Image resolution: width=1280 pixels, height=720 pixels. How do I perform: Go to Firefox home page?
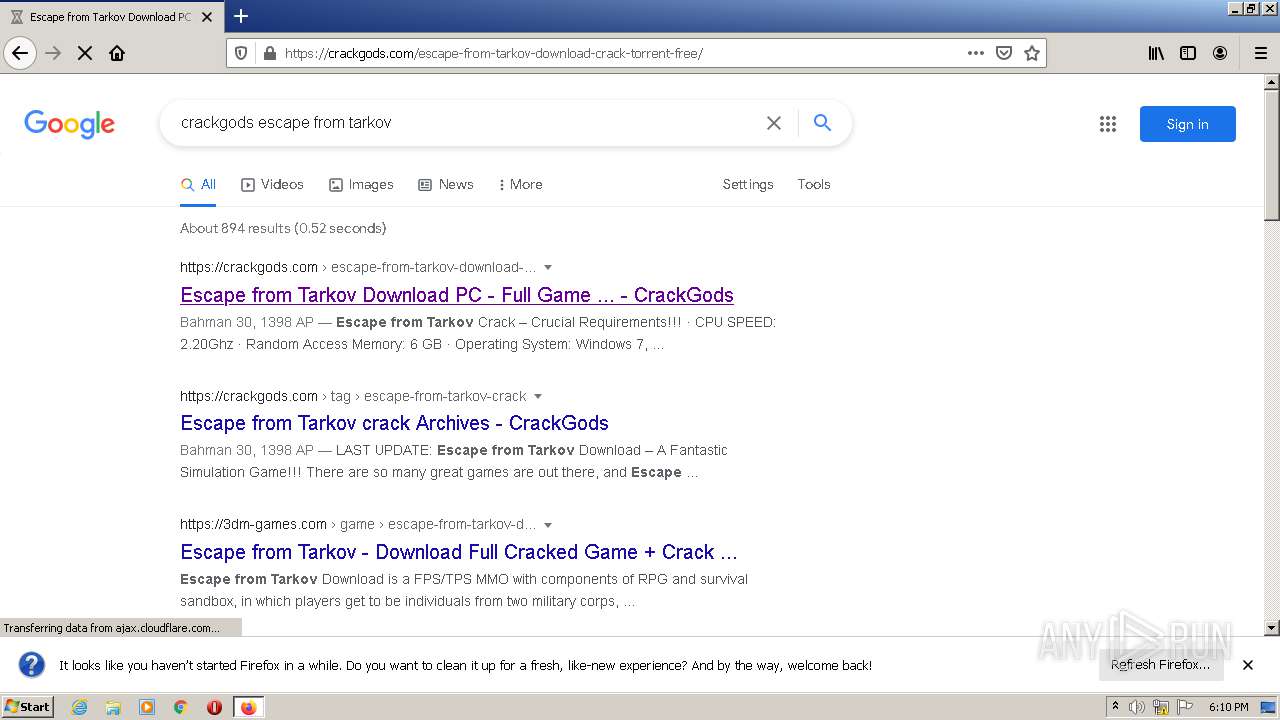[117, 53]
